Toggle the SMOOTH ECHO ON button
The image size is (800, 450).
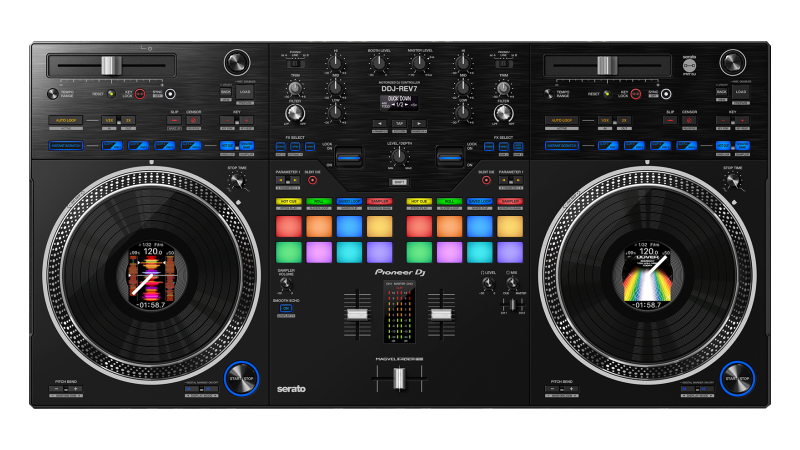(x=286, y=310)
